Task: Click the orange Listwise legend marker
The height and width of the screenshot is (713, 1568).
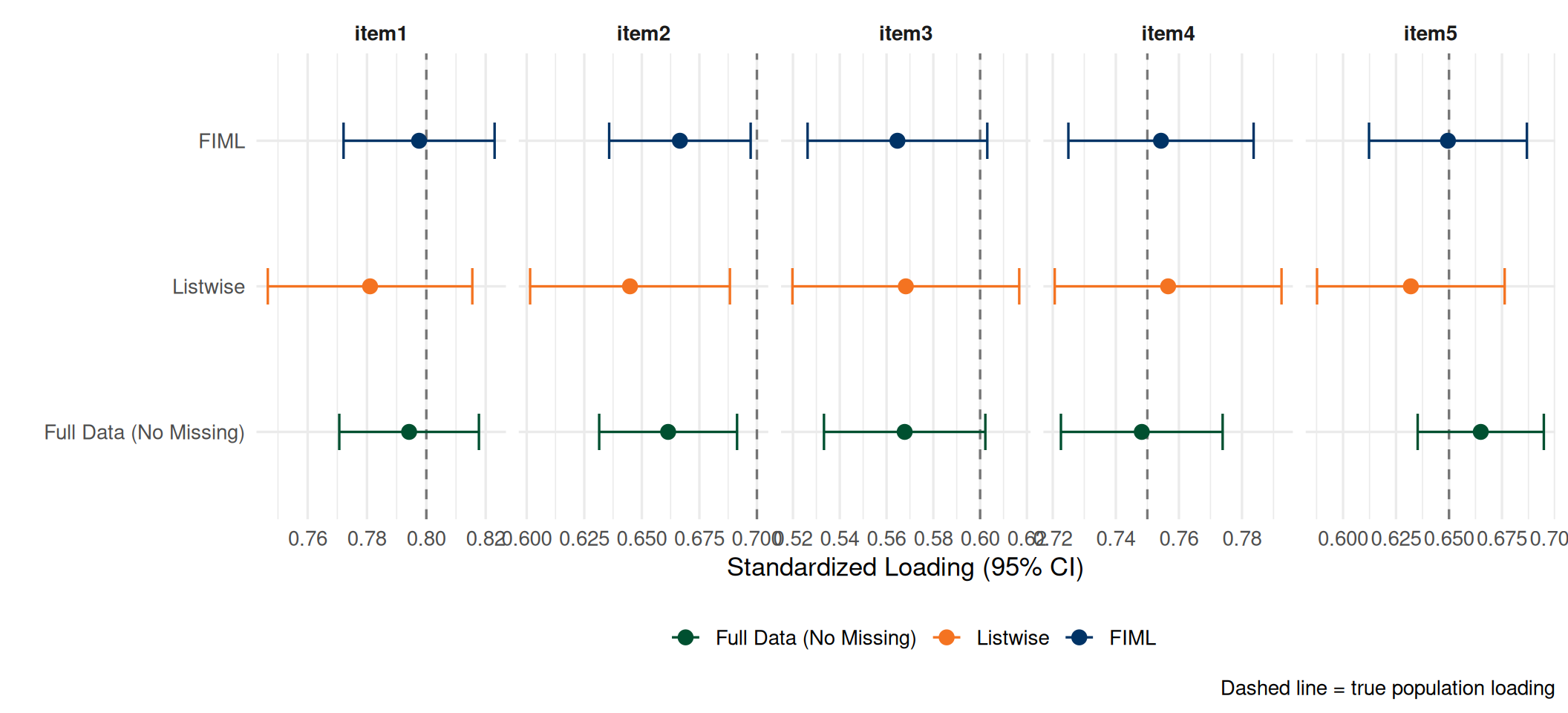Action: click(947, 637)
